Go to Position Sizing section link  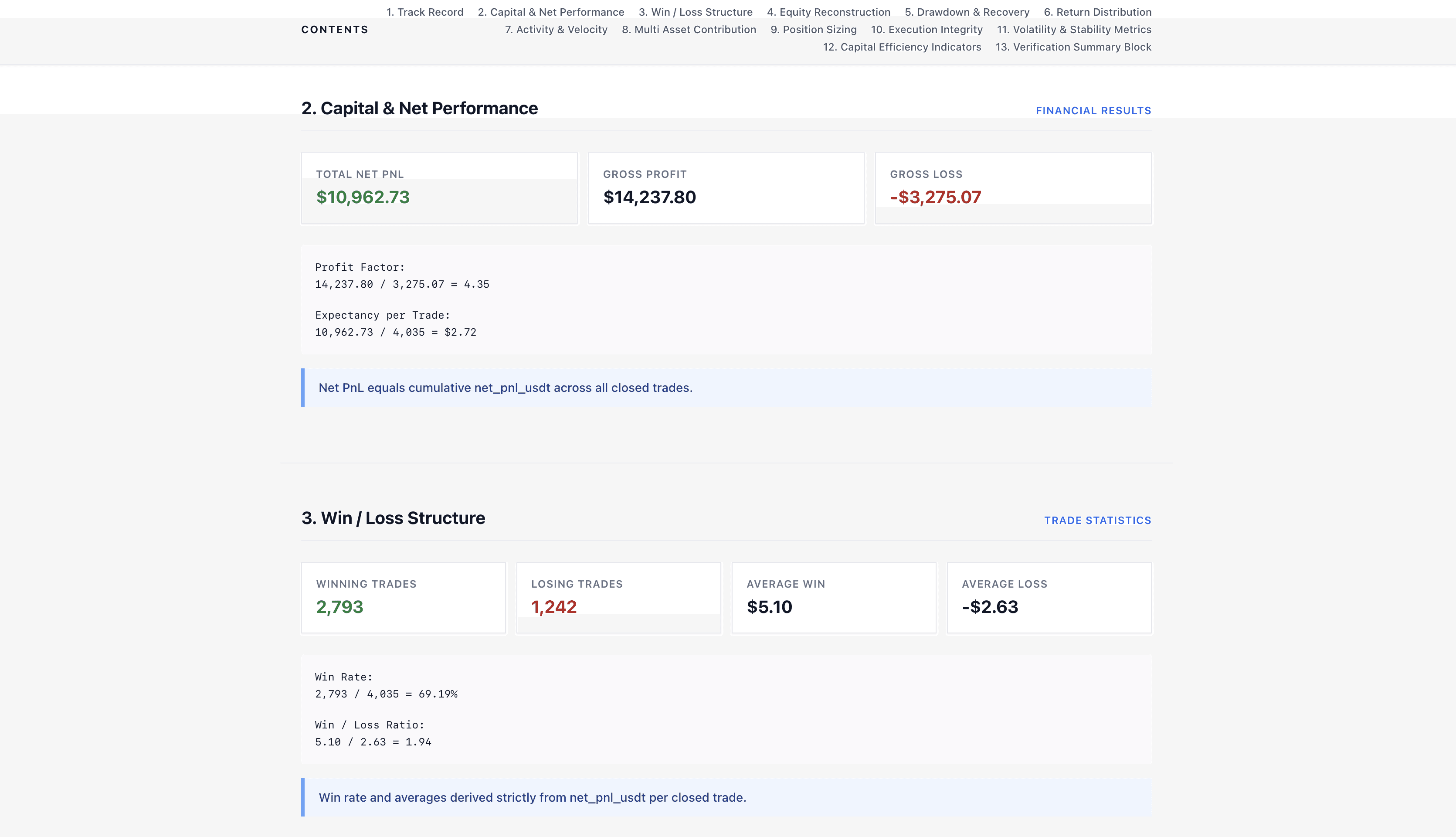pos(813,29)
